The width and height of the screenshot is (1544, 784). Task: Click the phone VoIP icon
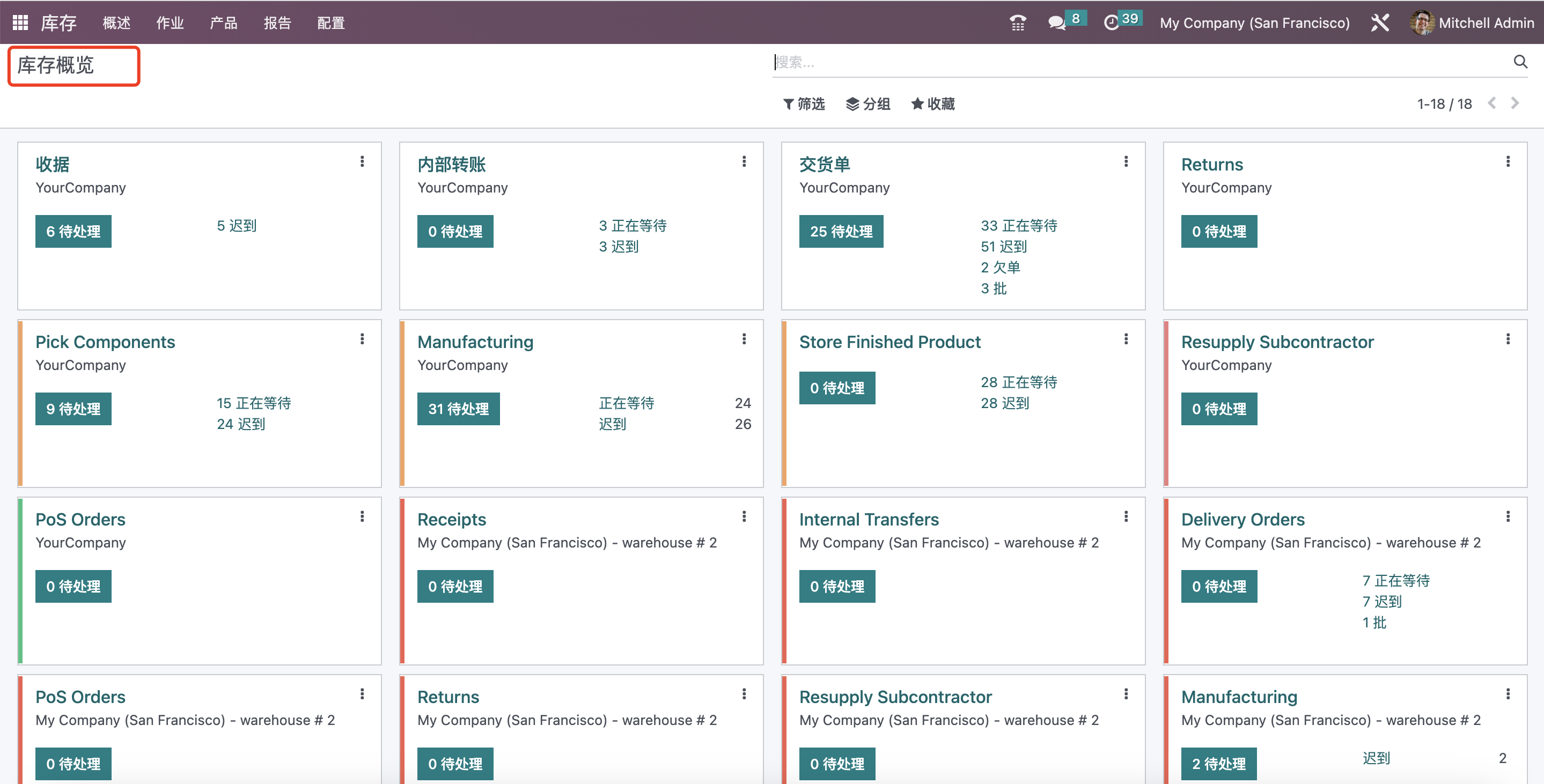click(x=1017, y=23)
